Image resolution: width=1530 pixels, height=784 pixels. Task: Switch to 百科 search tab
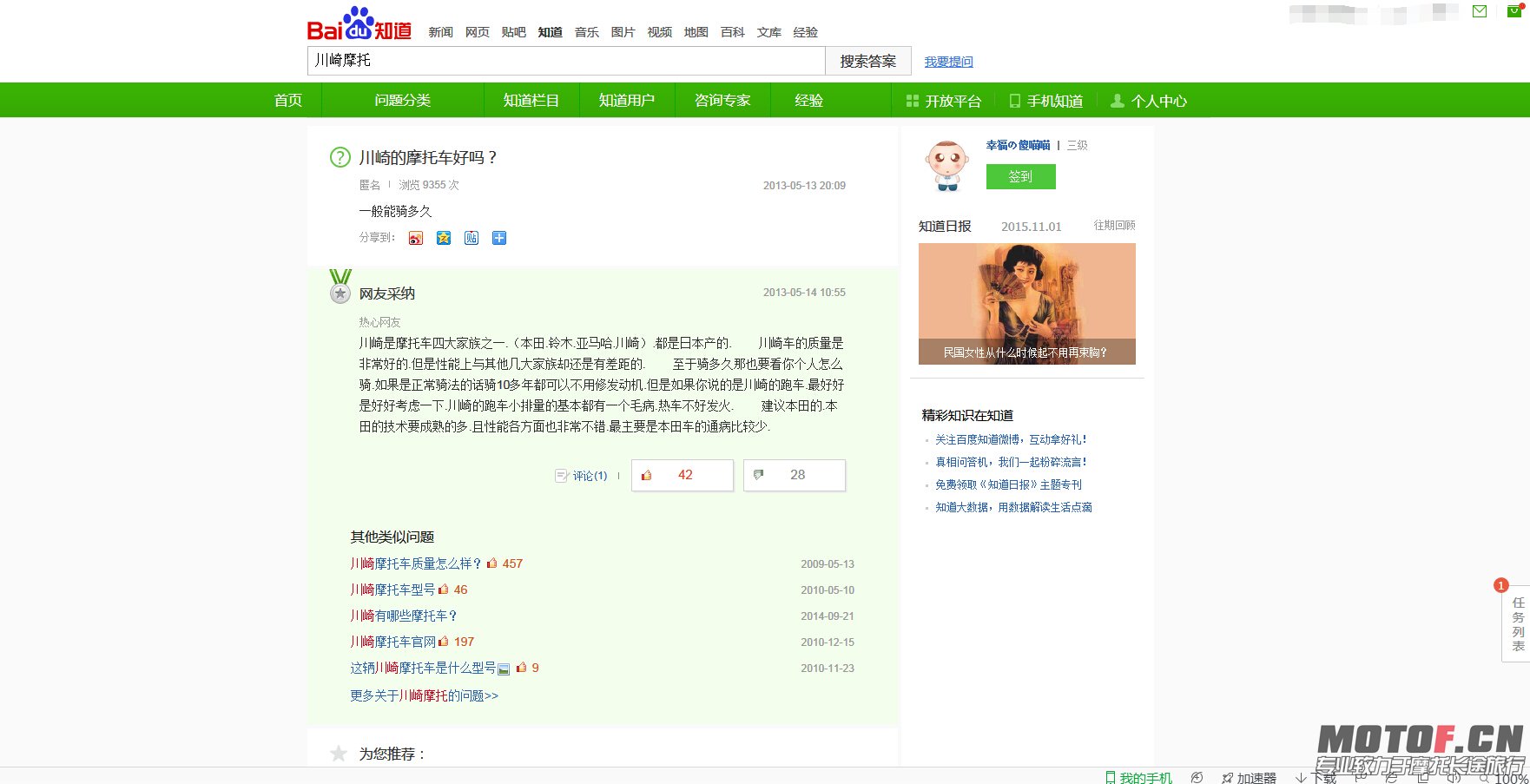pos(733,32)
